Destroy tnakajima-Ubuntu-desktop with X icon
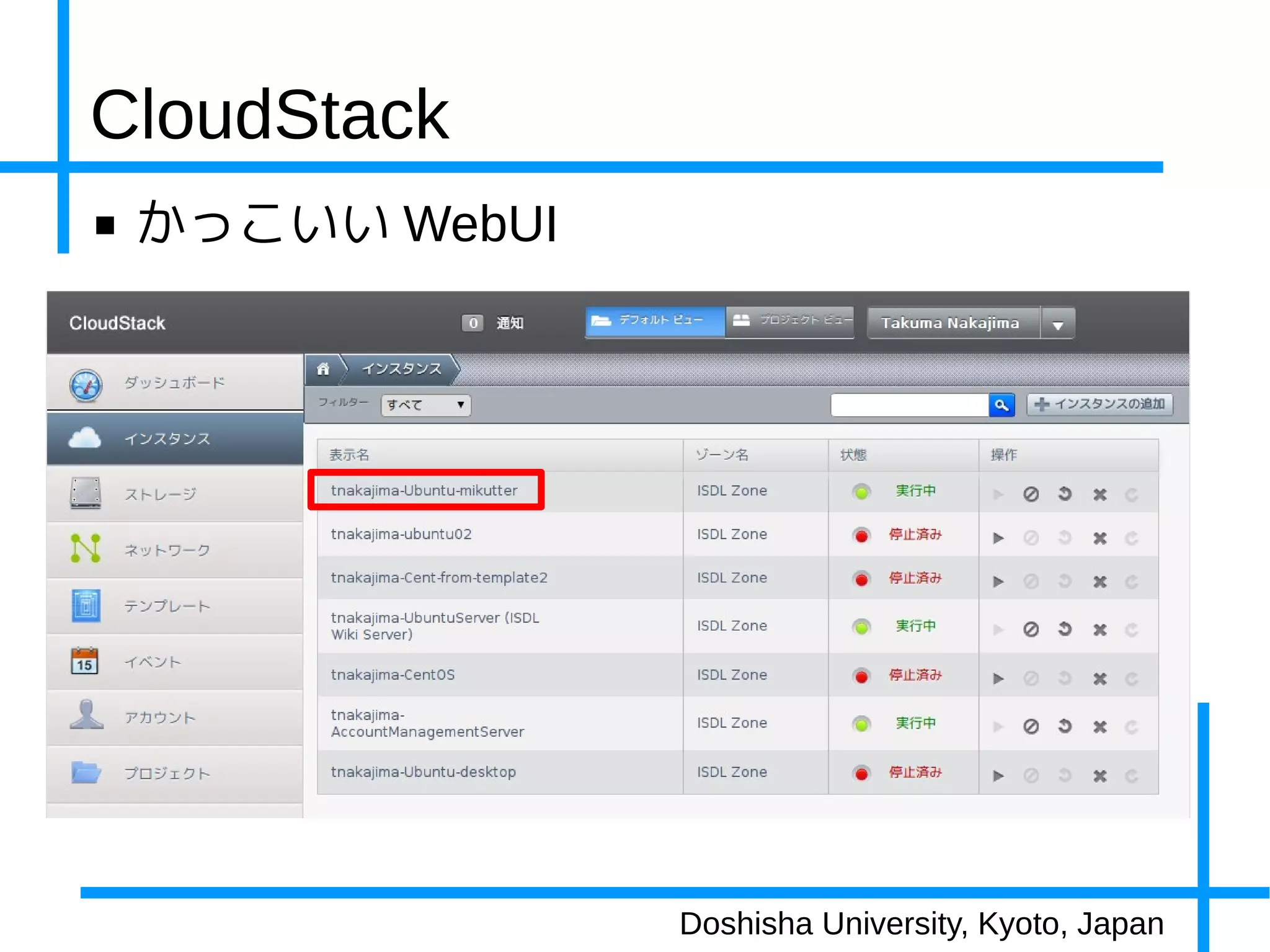The width and height of the screenshot is (1270, 952). (x=1100, y=775)
